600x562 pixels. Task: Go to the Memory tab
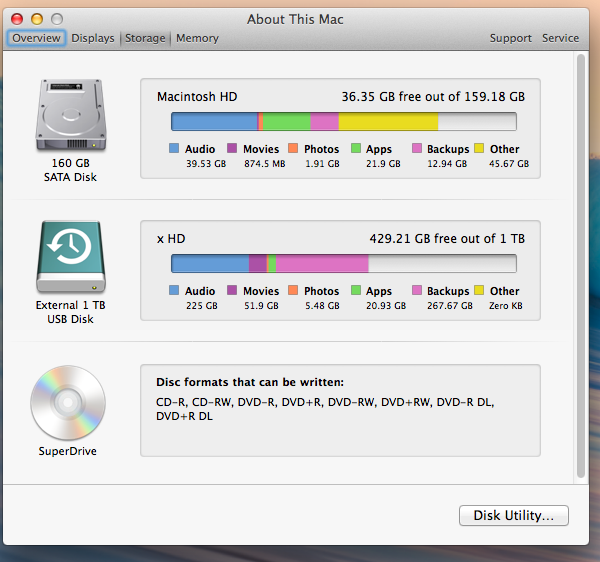[197, 38]
